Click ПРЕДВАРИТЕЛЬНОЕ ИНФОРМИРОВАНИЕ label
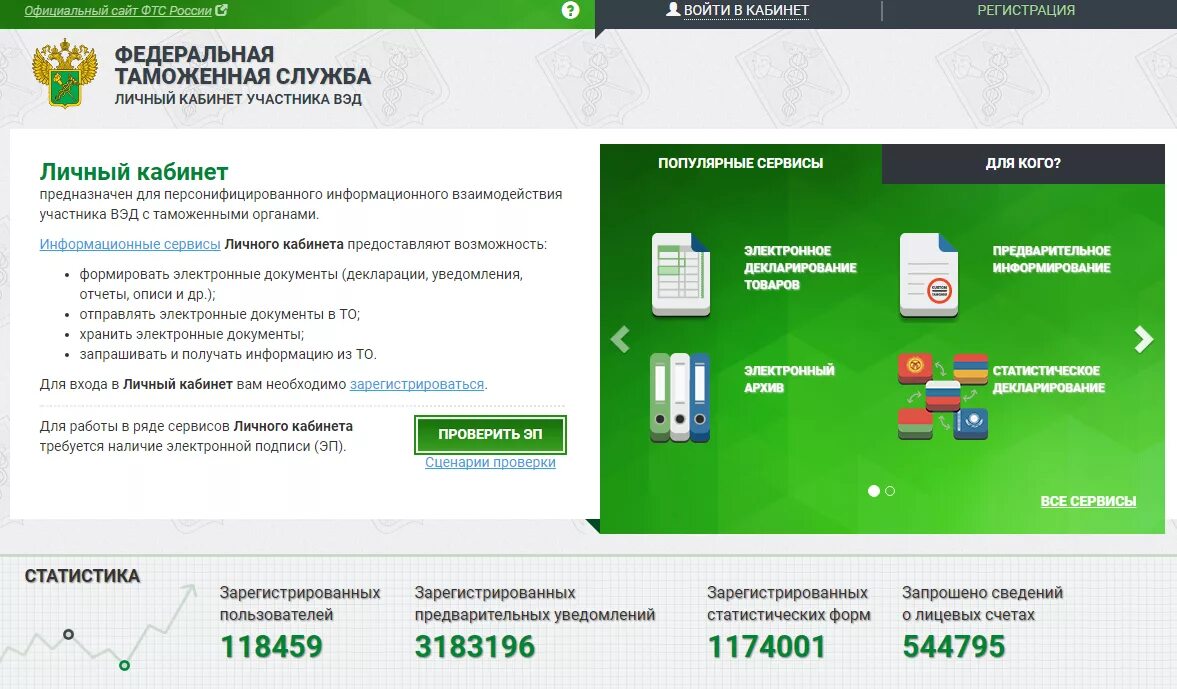This screenshot has width=1177, height=689. click(x=1052, y=259)
